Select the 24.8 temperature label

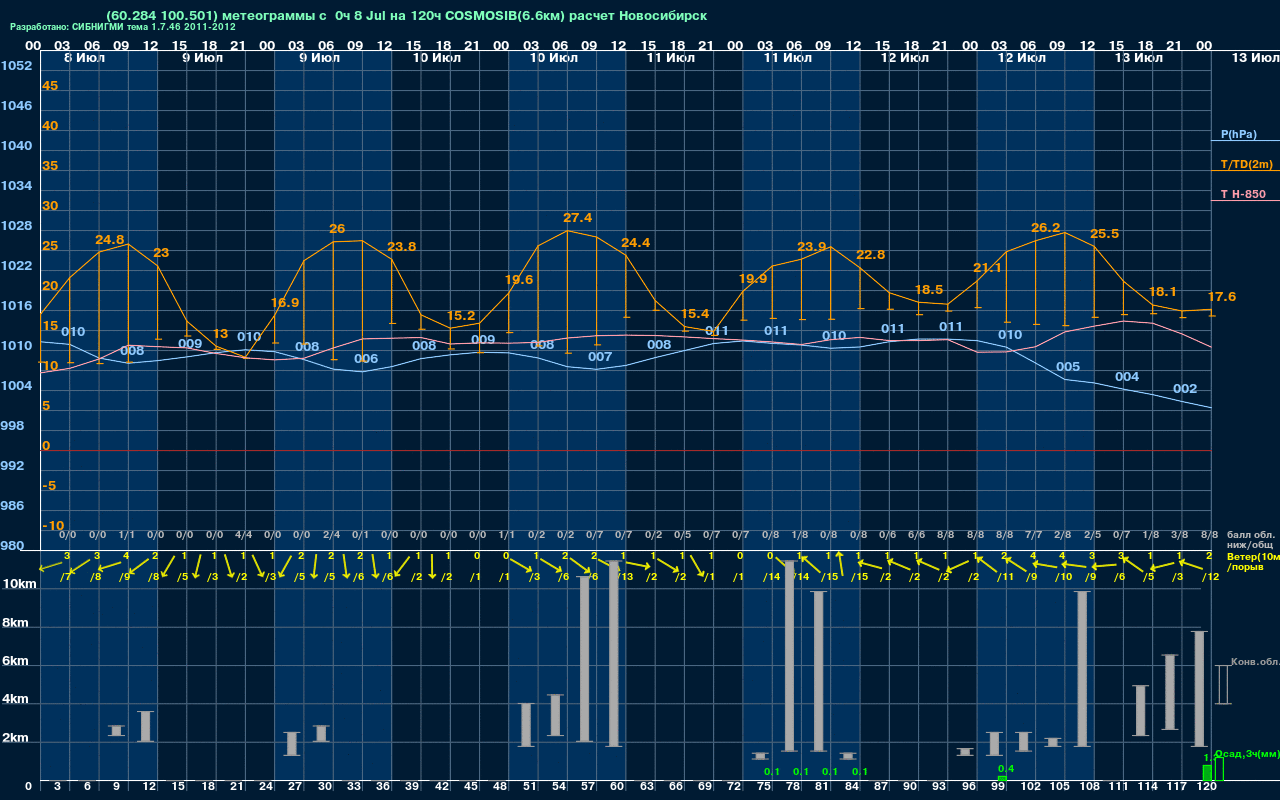[x=110, y=240]
